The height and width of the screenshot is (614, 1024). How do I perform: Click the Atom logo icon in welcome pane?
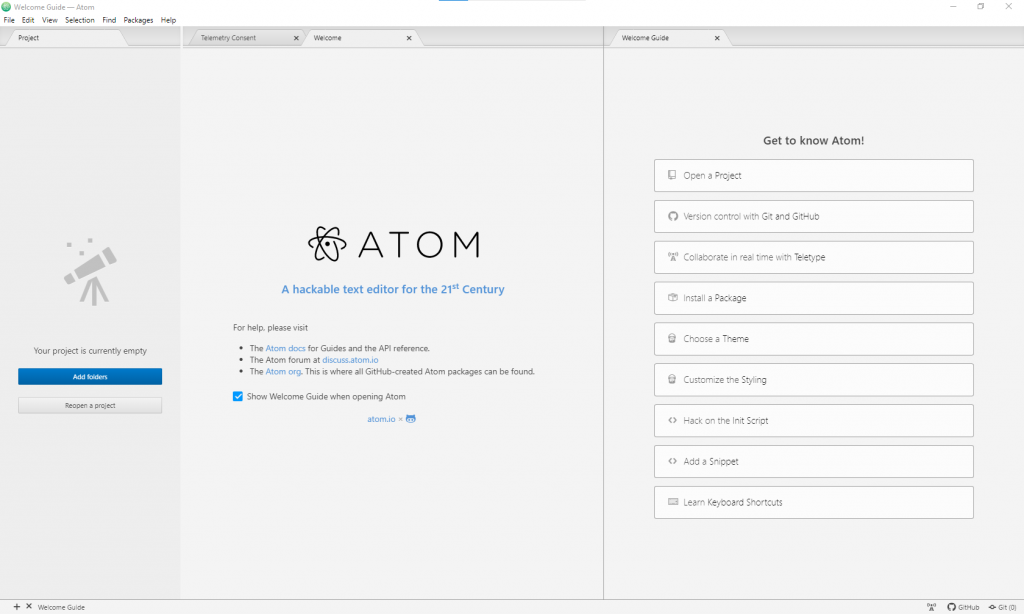tap(327, 244)
